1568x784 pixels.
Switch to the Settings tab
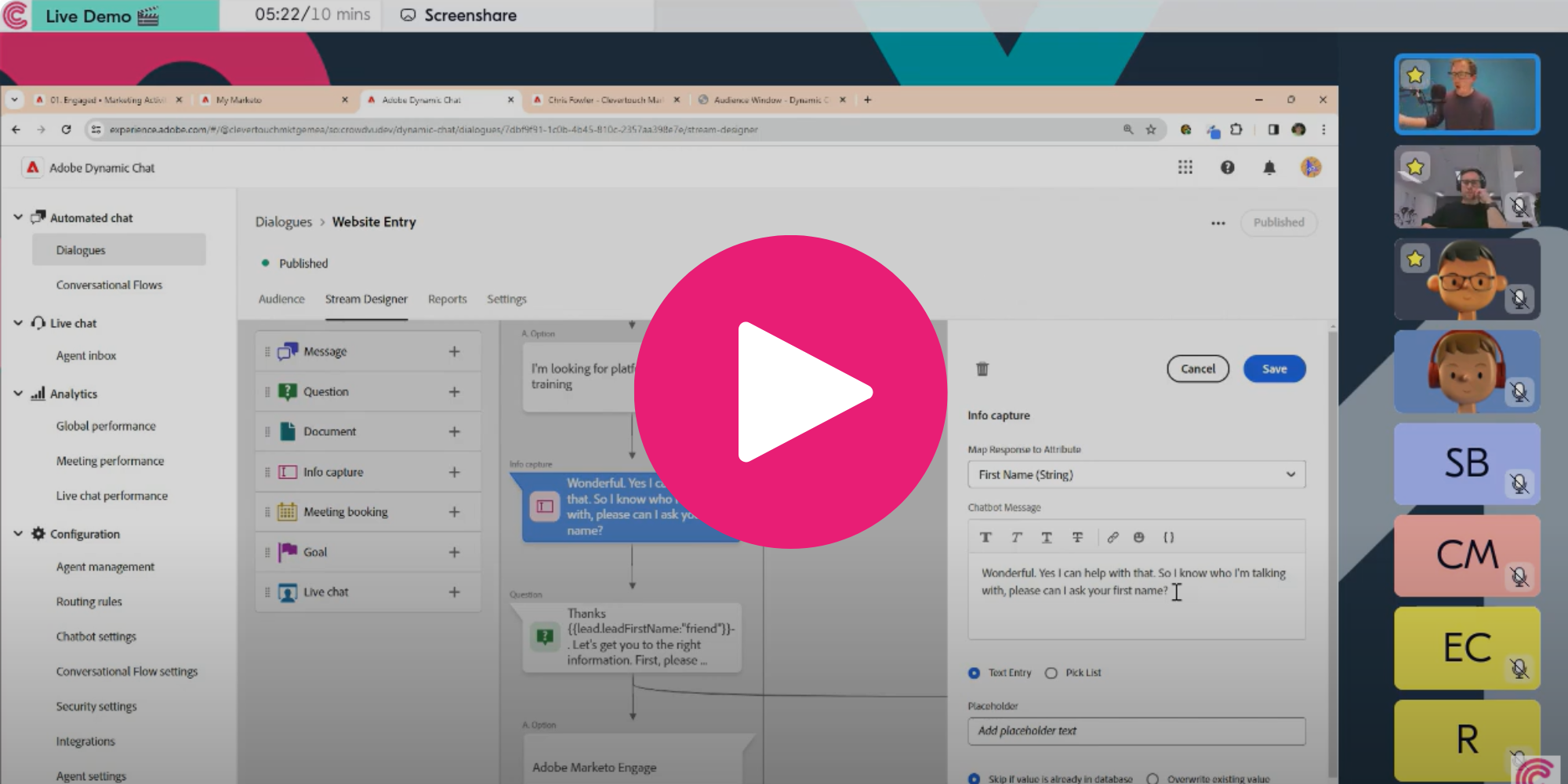506,299
